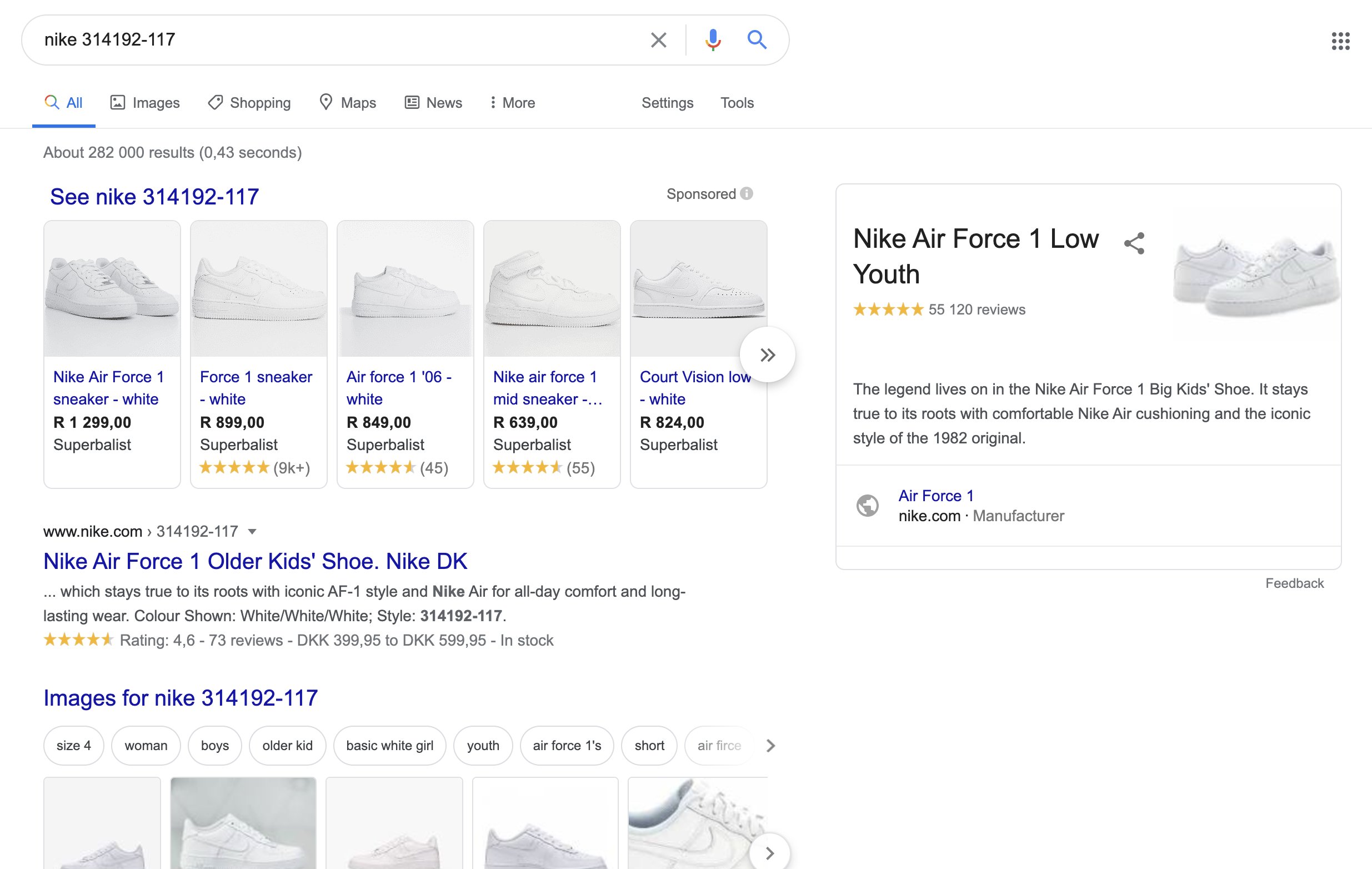Screen dimensions: 1372x869
Task: Click the Superbalist seller under R 899,00
Action: [x=239, y=445]
